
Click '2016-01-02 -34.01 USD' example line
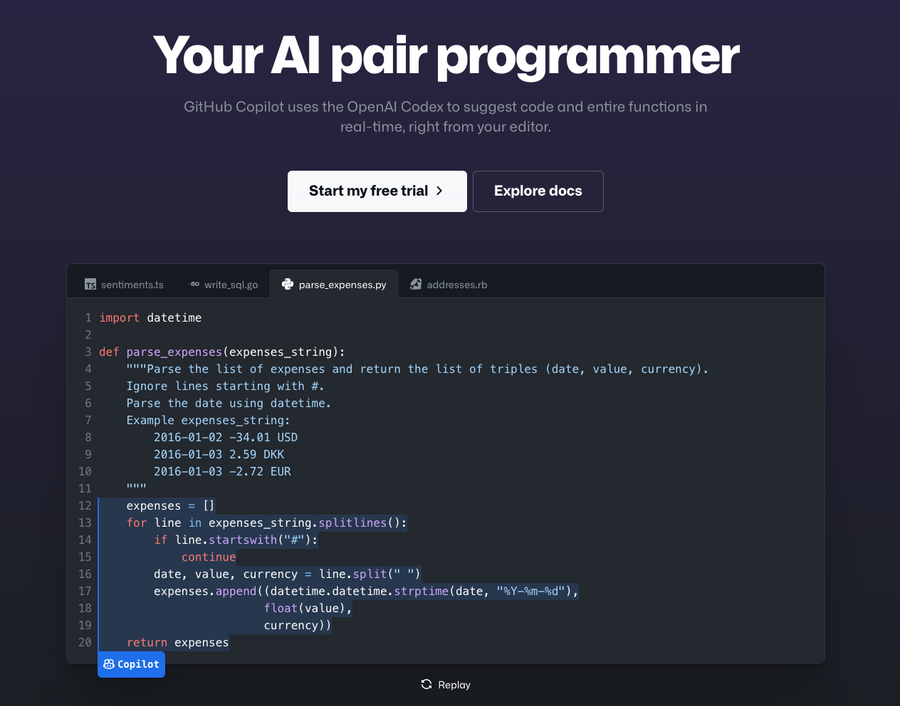226,437
